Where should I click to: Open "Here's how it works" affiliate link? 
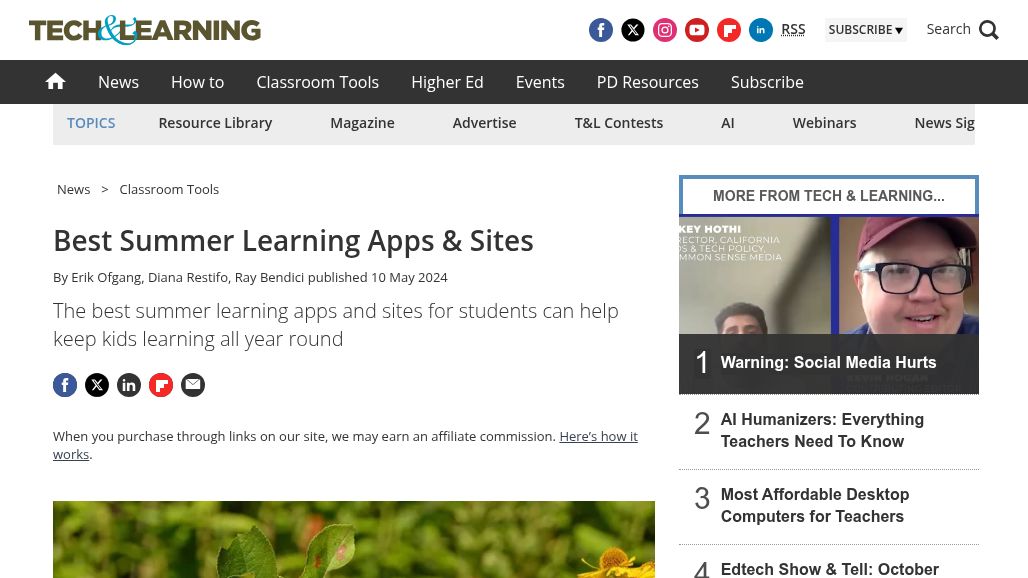598,437
